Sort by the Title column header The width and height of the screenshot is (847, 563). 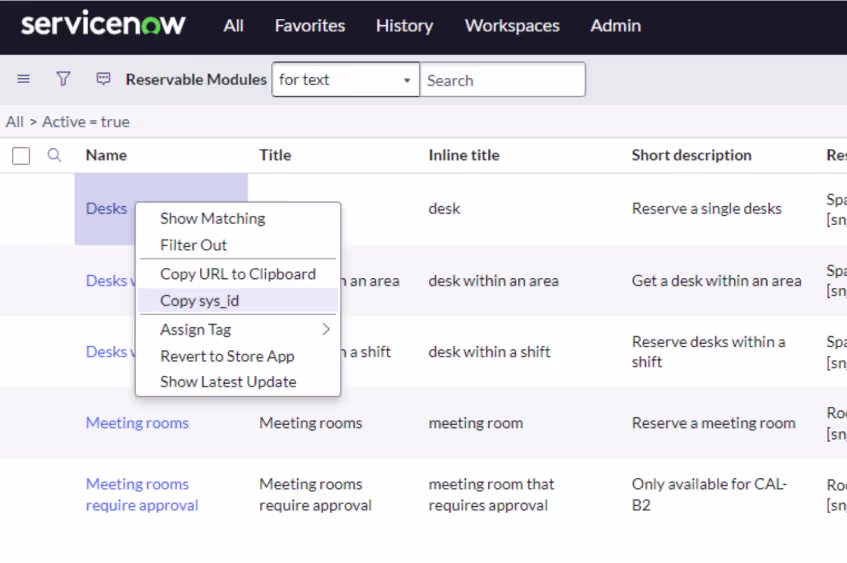point(275,155)
